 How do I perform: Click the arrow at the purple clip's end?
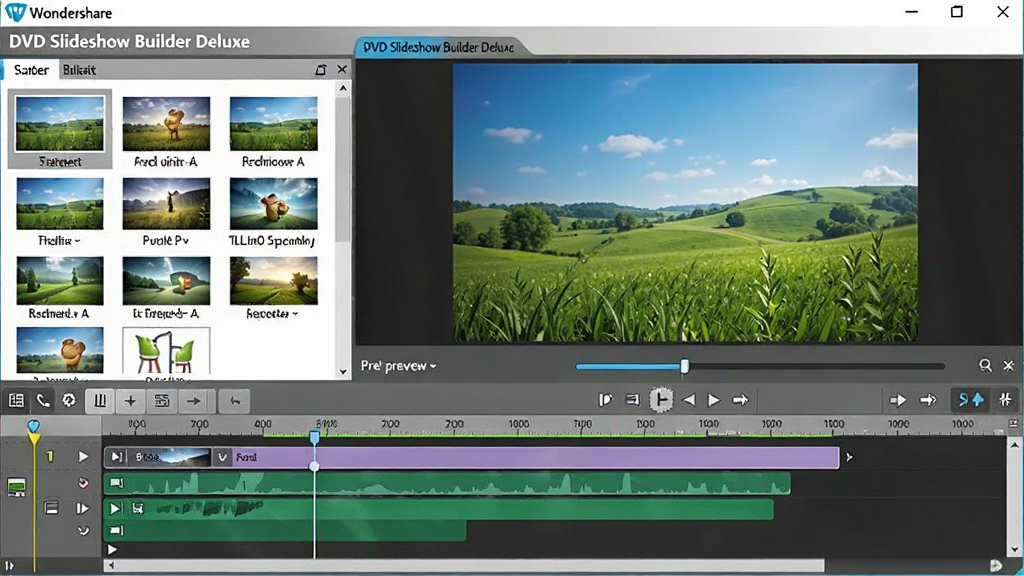tap(849, 457)
